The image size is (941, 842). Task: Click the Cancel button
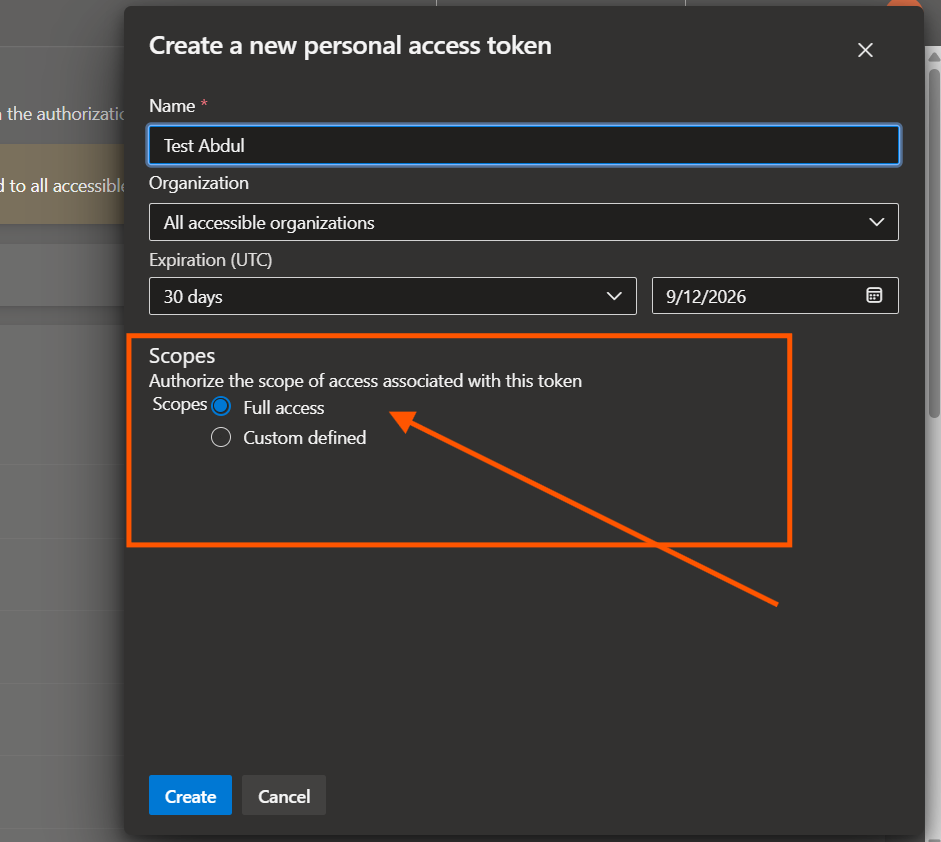(x=284, y=795)
